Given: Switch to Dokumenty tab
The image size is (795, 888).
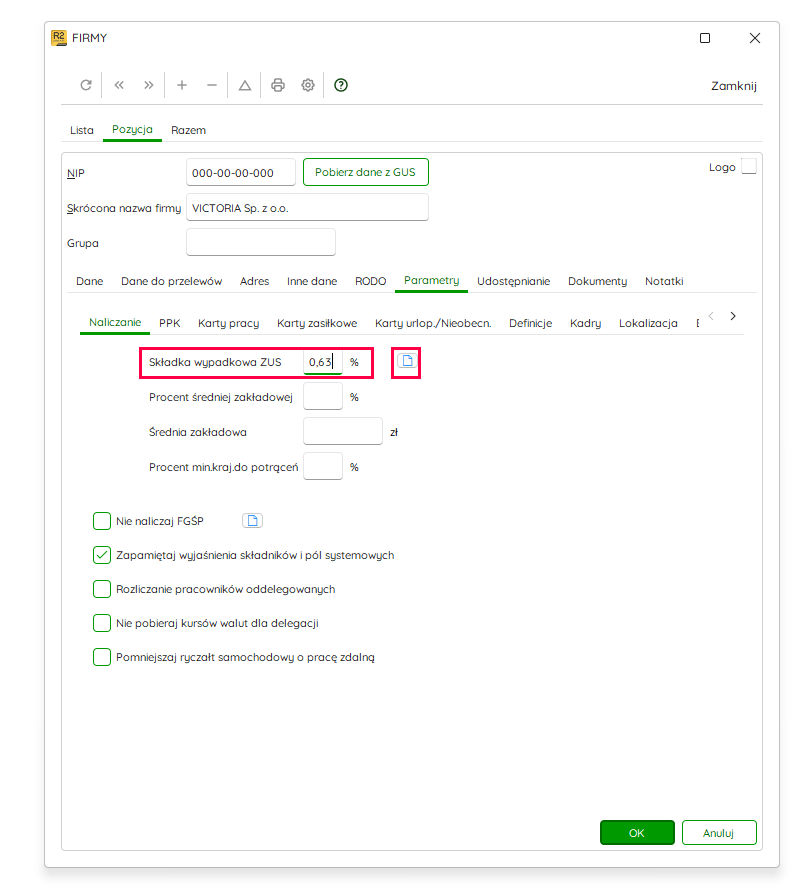Looking at the screenshot, I should [x=597, y=281].
